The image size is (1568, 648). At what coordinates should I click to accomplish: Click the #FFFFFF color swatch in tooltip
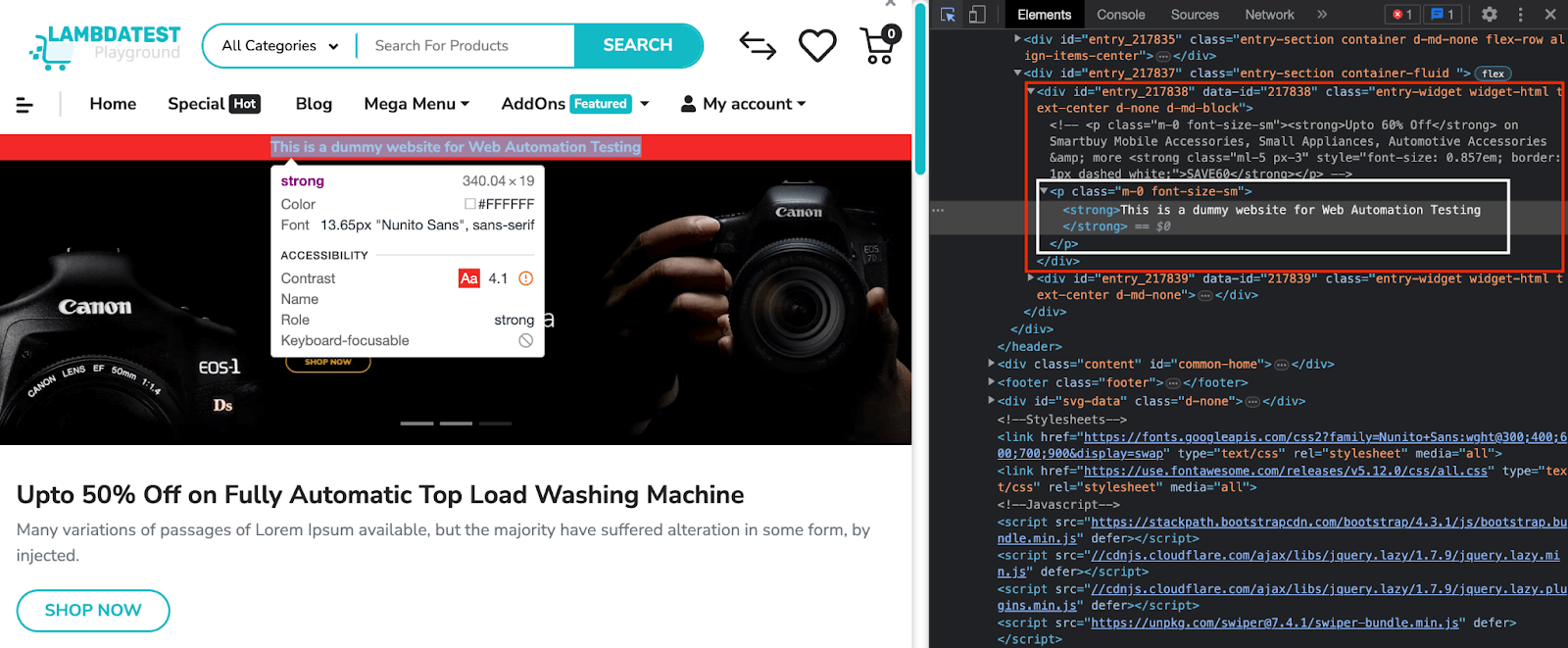(470, 204)
